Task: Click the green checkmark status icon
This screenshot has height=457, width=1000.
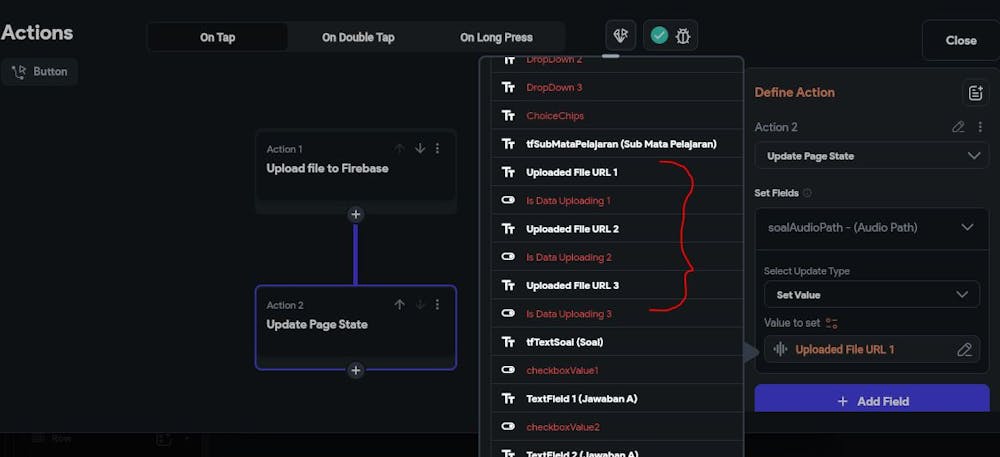Action: [x=659, y=36]
